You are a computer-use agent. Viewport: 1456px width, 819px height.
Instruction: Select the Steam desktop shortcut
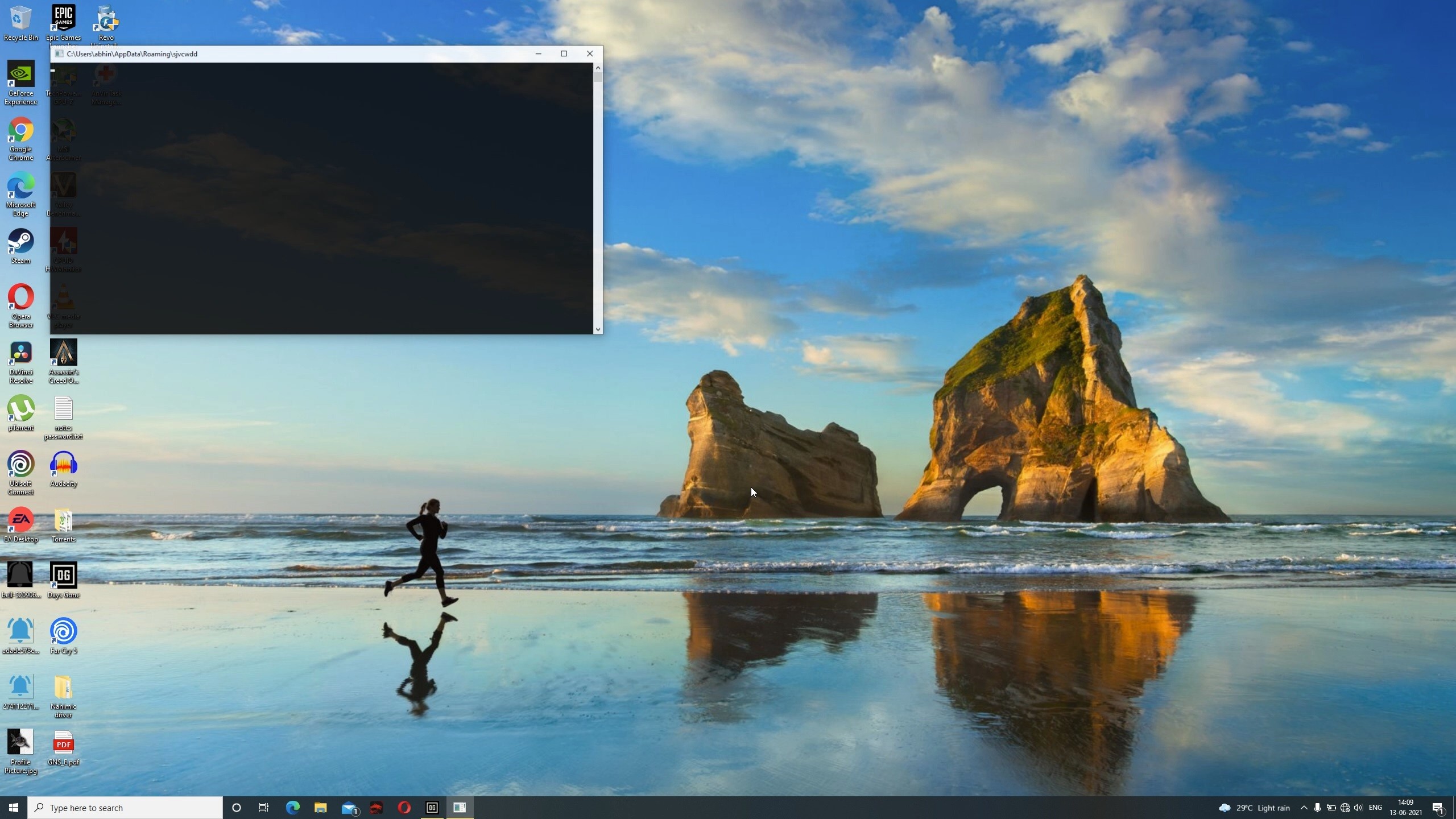[x=20, y=246]
